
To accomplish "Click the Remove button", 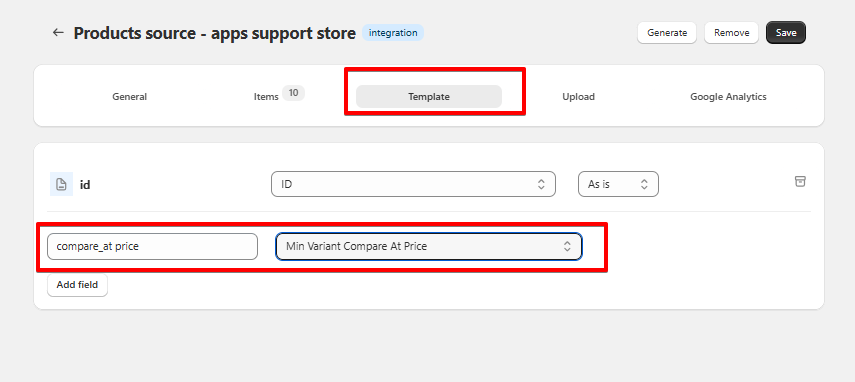I will click(732, 33).
